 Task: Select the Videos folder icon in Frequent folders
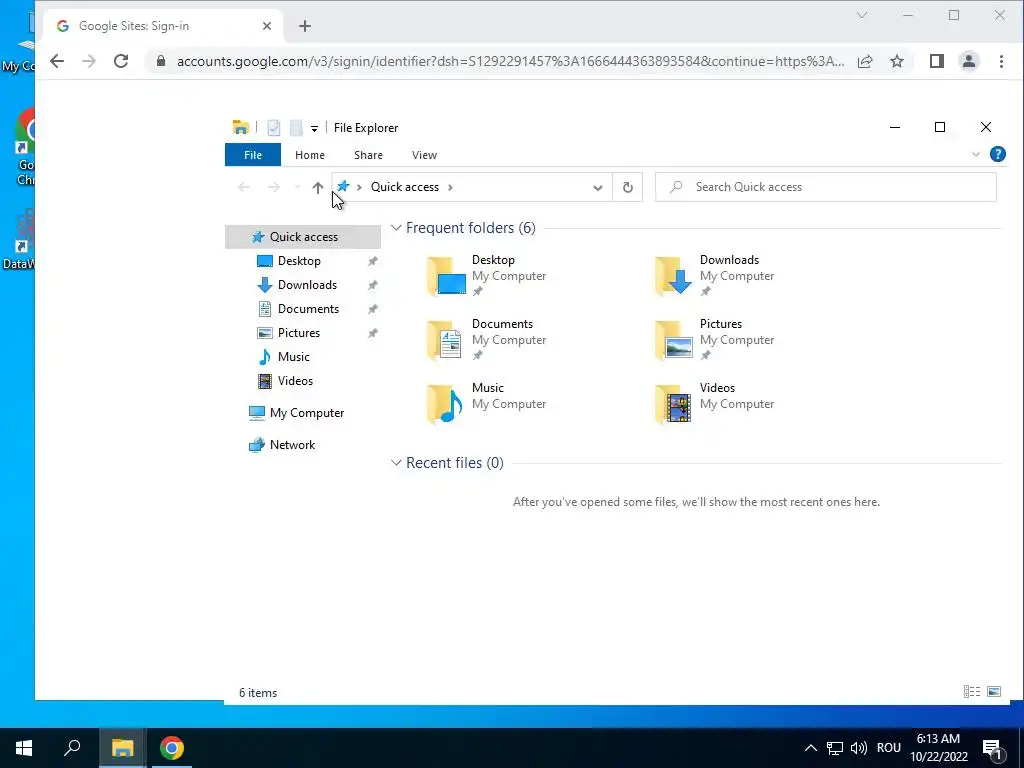click(x=673, y=404)
